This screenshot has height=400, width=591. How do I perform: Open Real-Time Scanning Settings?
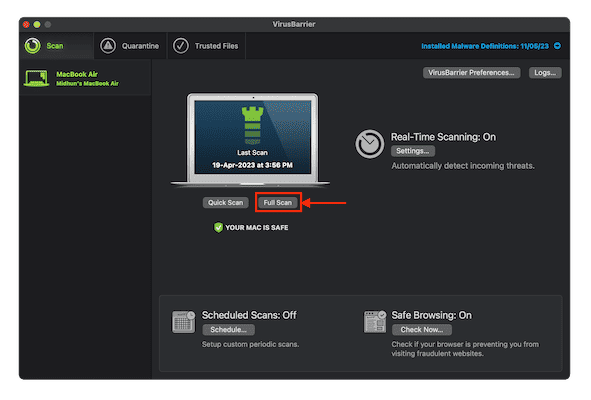tap(413, 151)
